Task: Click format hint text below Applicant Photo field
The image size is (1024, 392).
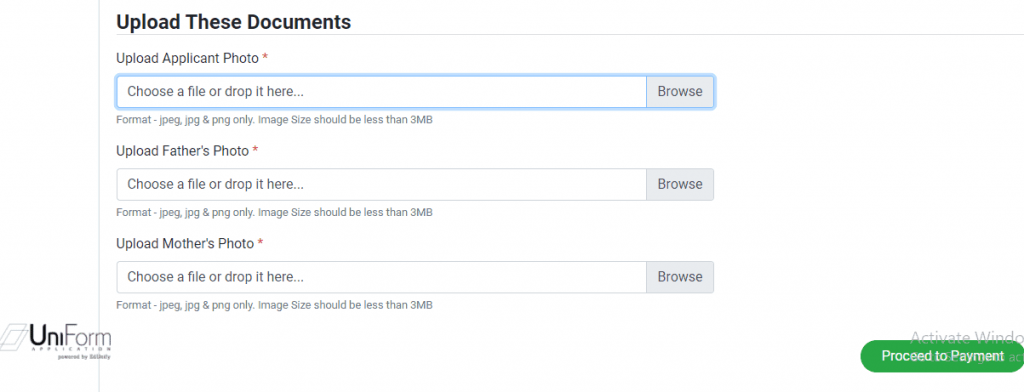Action: 274,120
